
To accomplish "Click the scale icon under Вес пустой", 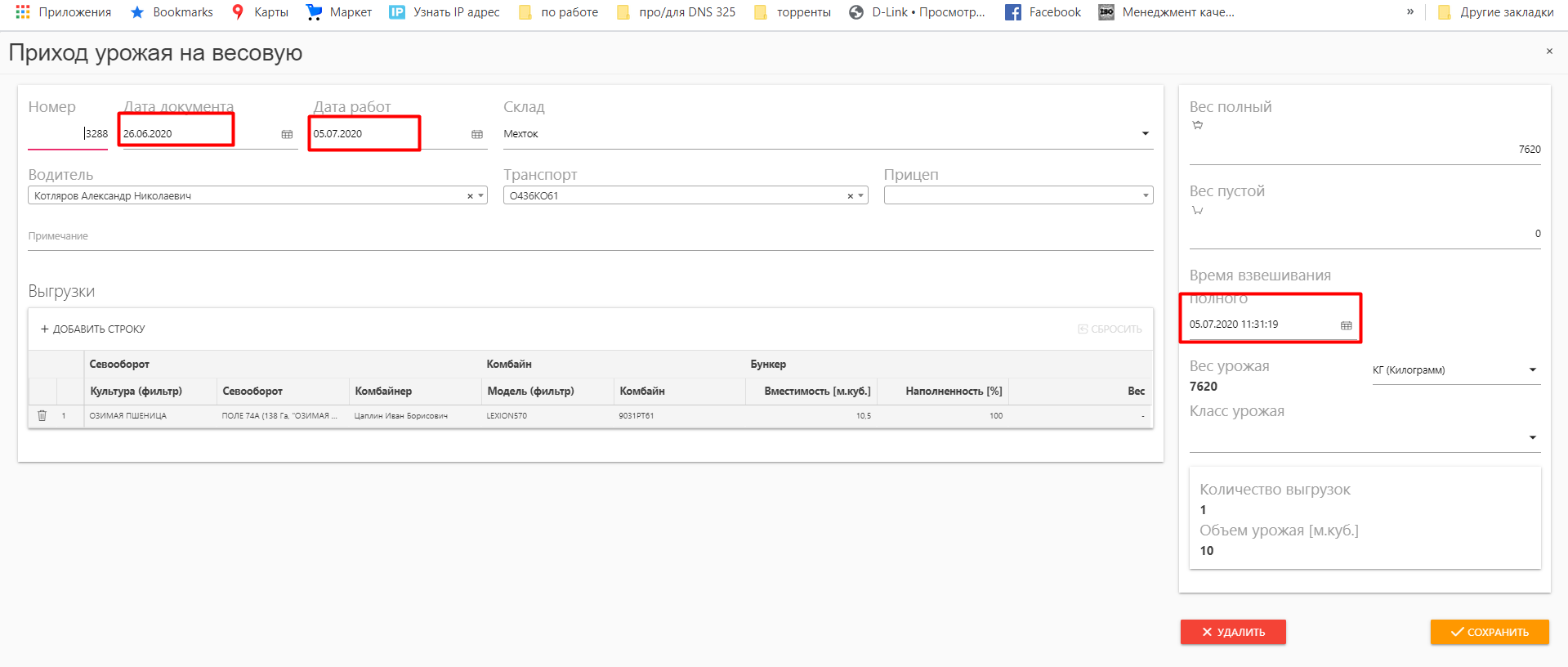I will pyautogui.click(x=1197, y=210).
